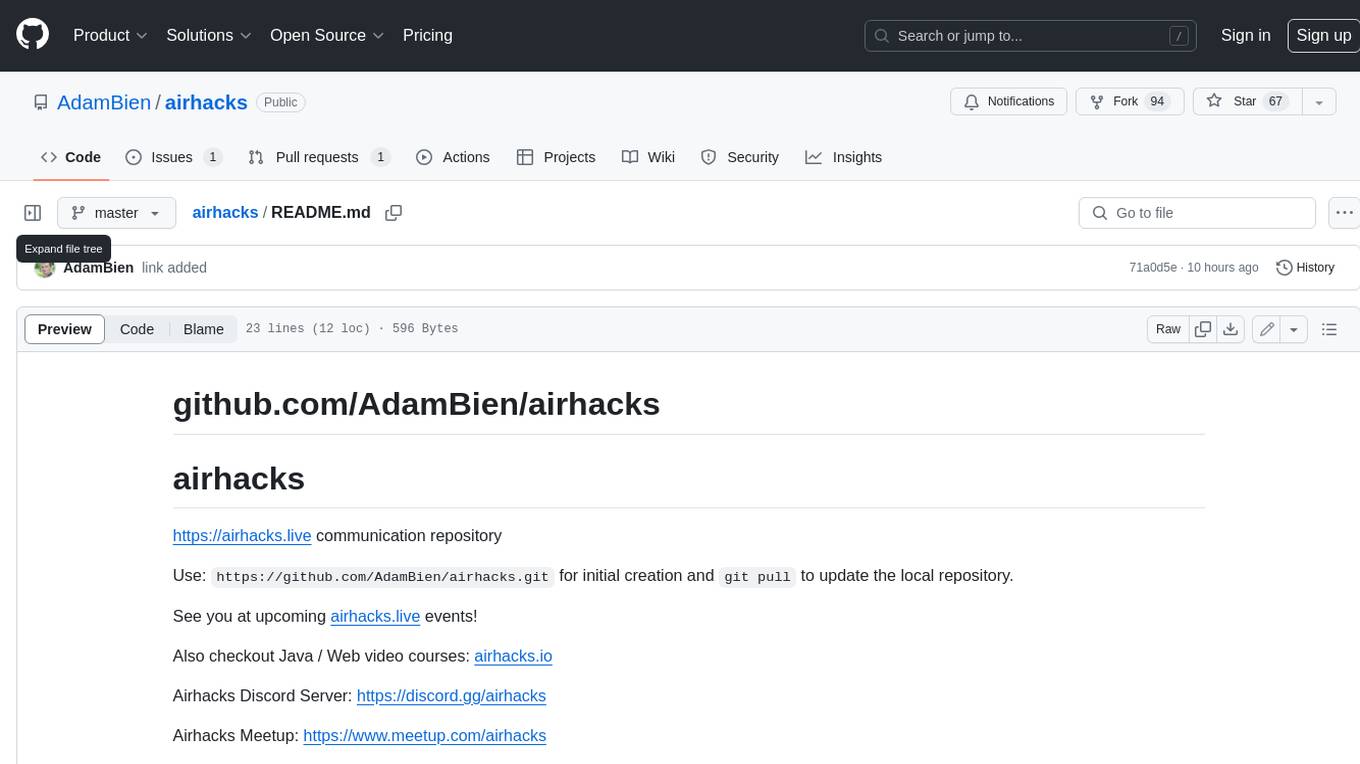This screenshot has height=764, width=1360.
Task: View the file History
Action: pyautogui.click(x=1305, y=268)
